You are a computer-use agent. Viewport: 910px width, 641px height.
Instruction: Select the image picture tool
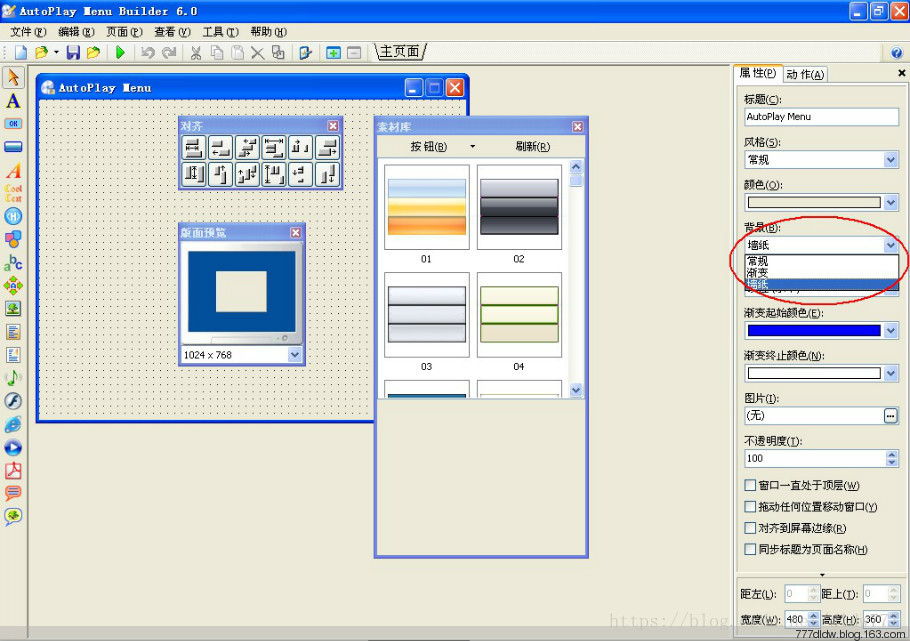coord(13,308)
